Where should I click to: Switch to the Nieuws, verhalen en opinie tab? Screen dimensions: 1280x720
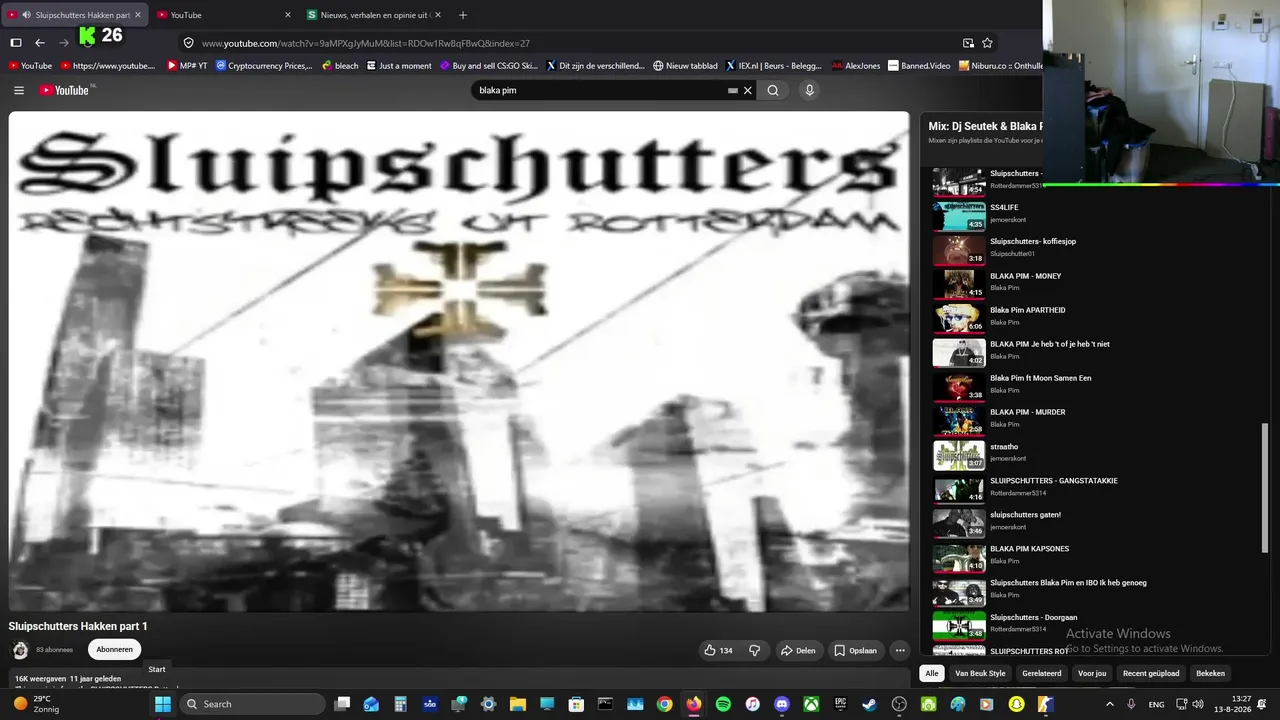click(373, 15)
